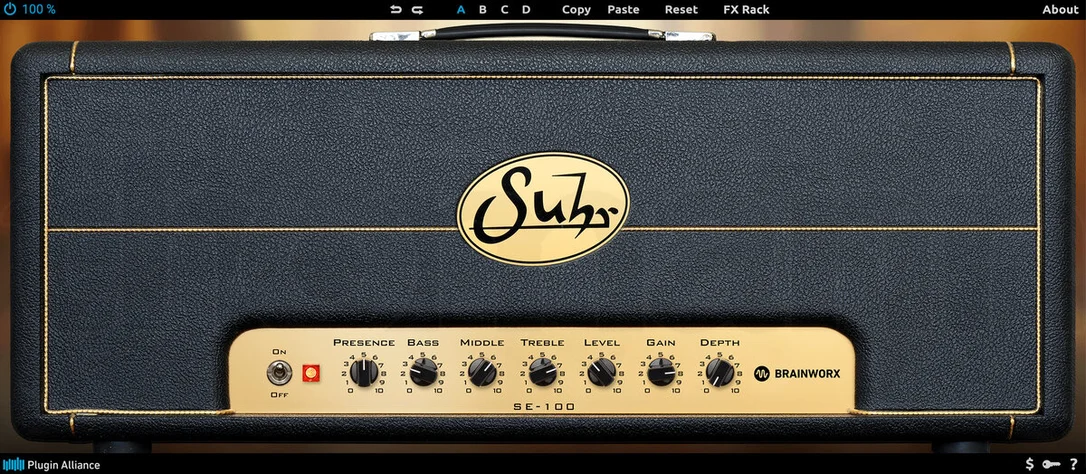Viewport: 1086px width, 474px height.
Task: Open the About screen
Action: coord(1060,10)
